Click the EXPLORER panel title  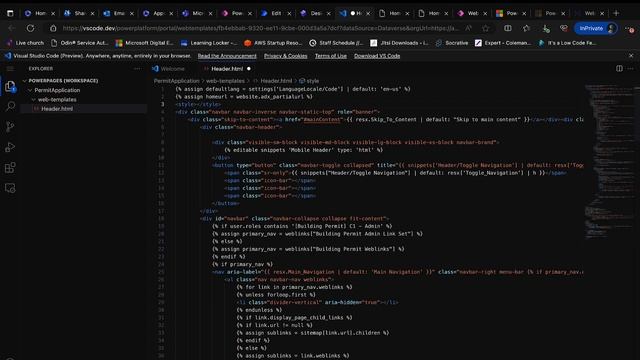41,69
